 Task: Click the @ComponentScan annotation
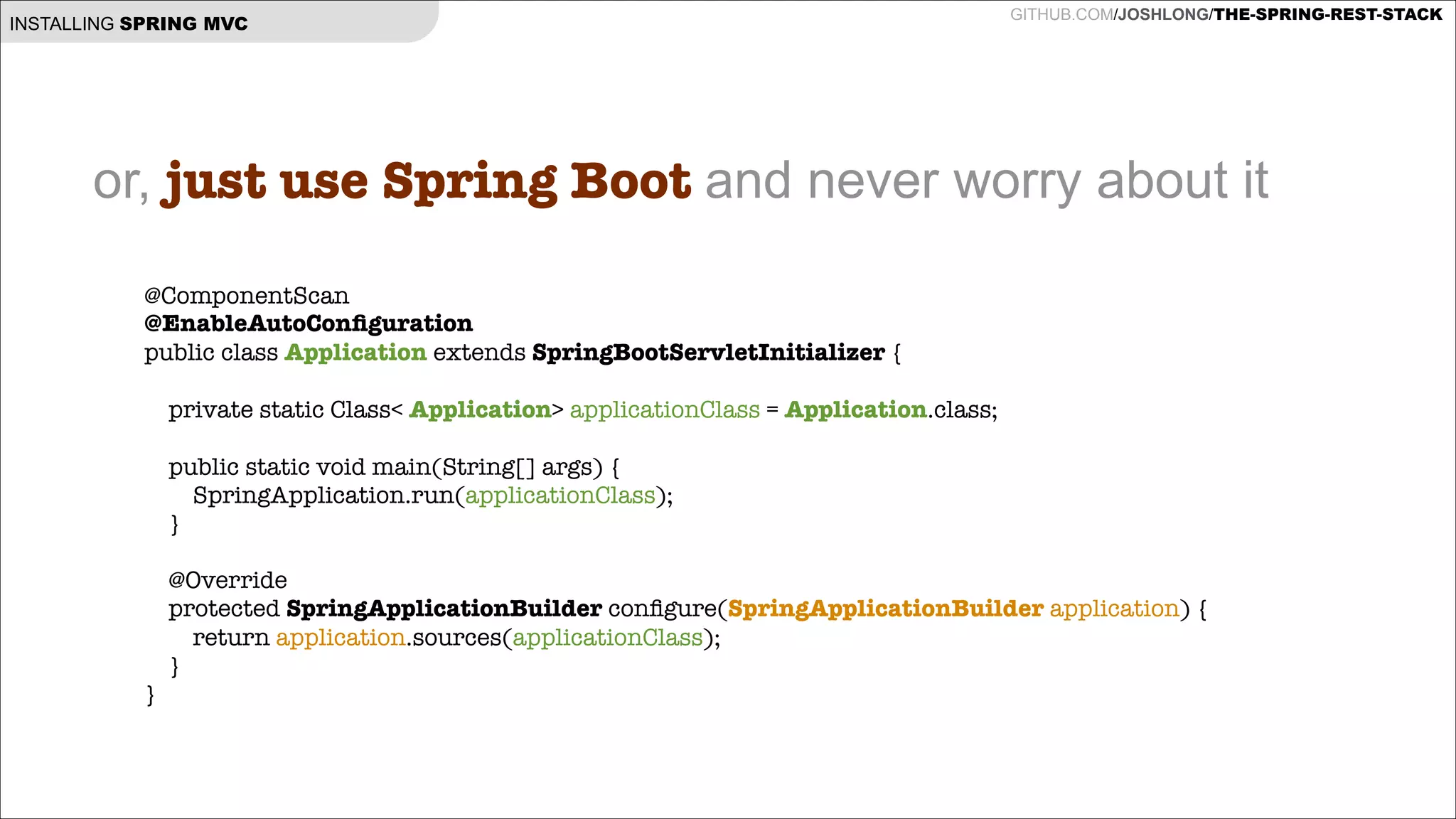(x=246, y=296)
